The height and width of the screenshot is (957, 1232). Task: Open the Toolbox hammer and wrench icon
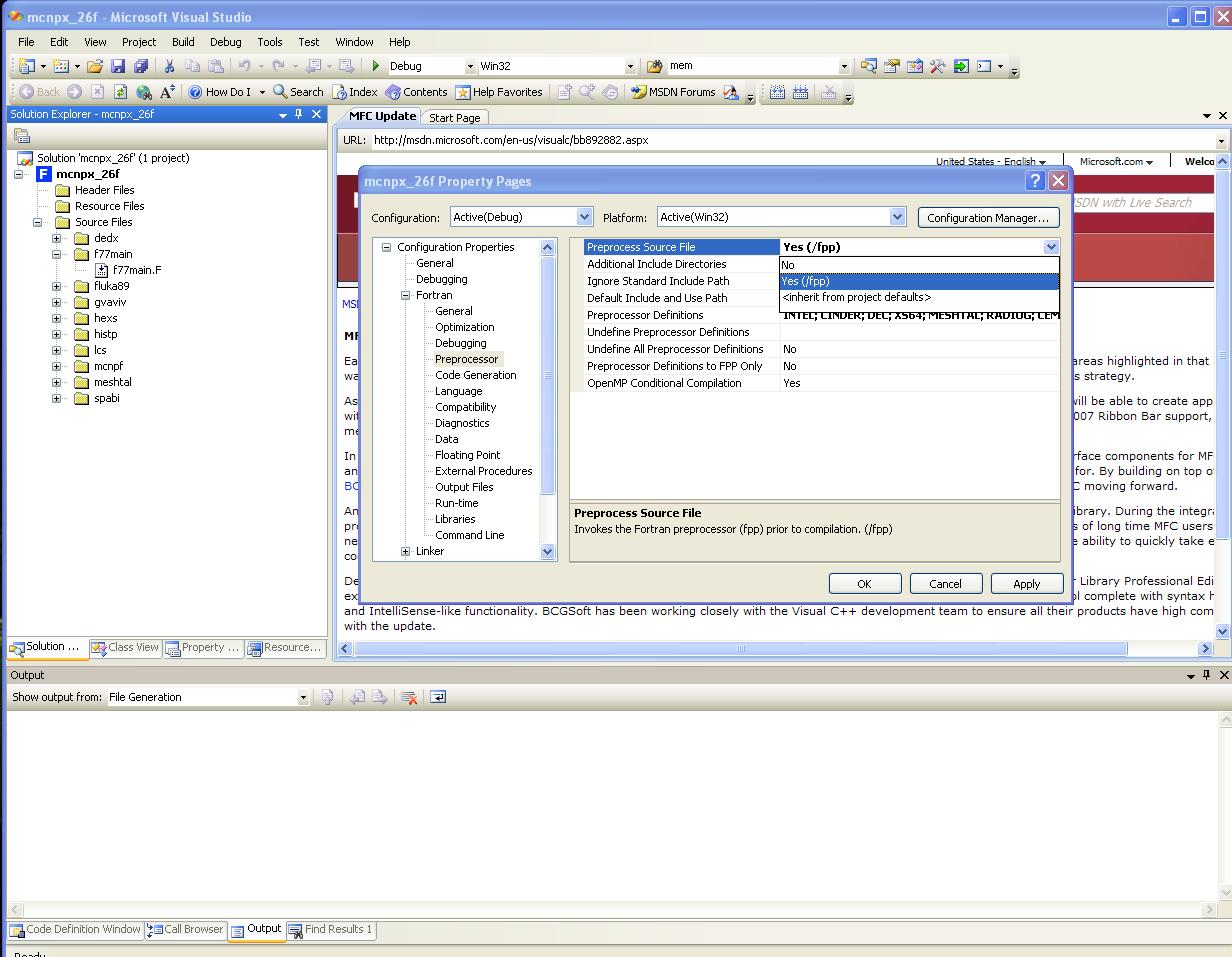pyautogui.click(x=937, y=66)
